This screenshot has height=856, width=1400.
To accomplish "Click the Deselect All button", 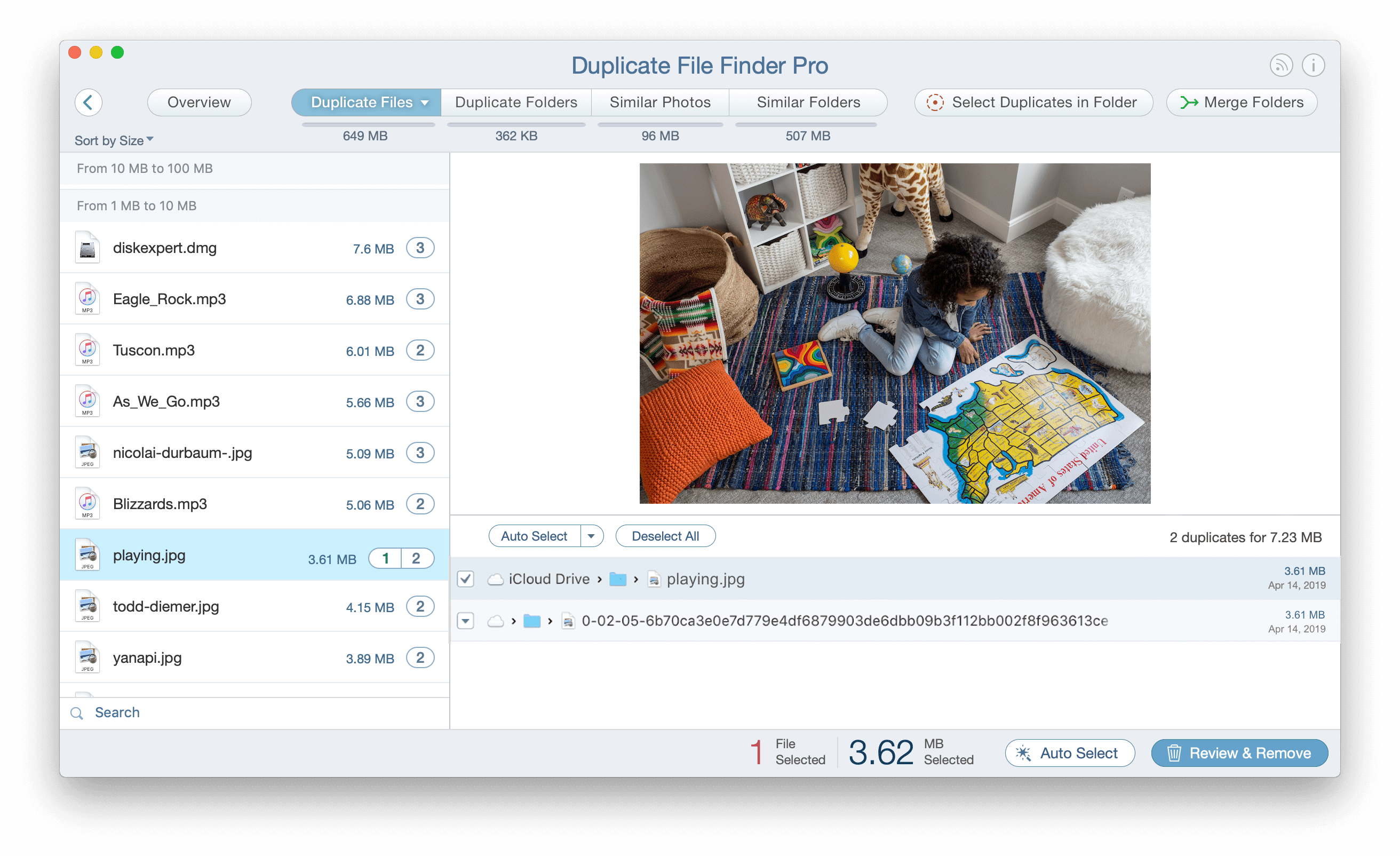I will pyautogui.click(x=664, y=535).
